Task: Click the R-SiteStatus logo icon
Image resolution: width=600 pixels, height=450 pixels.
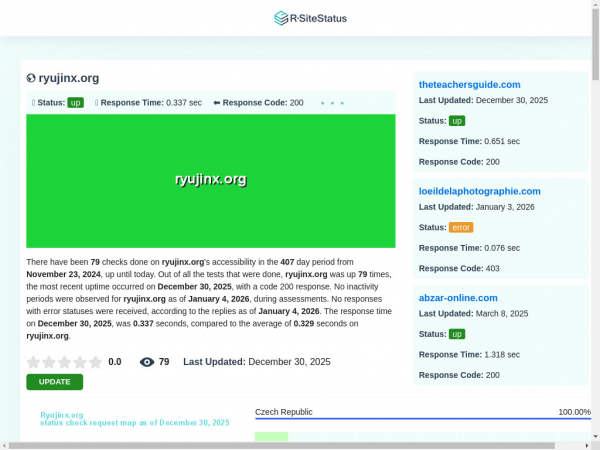Action: click(281, 18)
